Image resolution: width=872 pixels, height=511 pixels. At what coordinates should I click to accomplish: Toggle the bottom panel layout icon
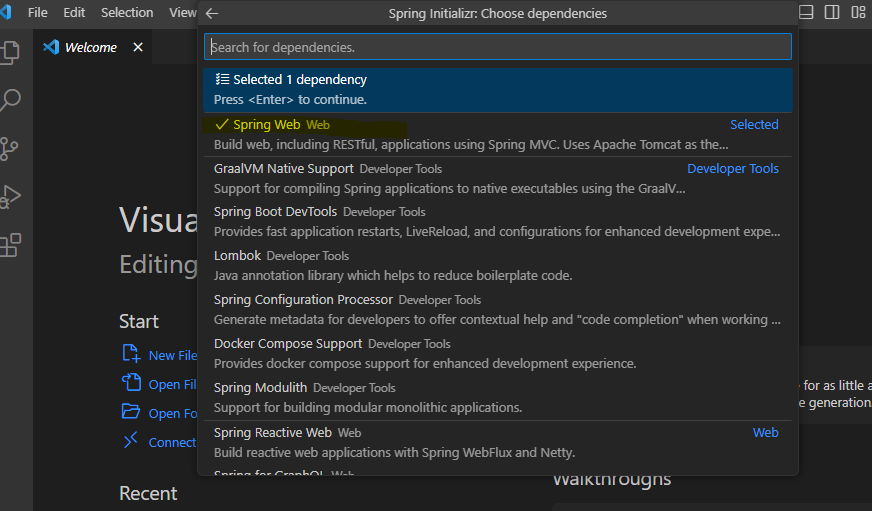click(x=806, y=12)
